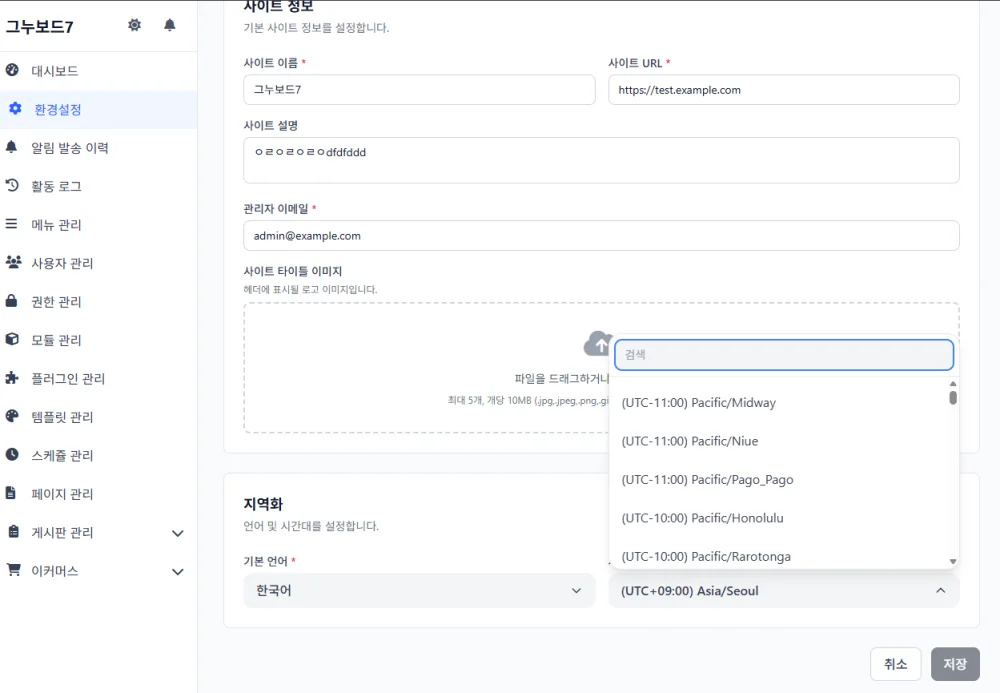Expand the 이커머스 submenu chevron
Image resolution: width=1000 pixels, height=693 pixels.
pos(178,571)
